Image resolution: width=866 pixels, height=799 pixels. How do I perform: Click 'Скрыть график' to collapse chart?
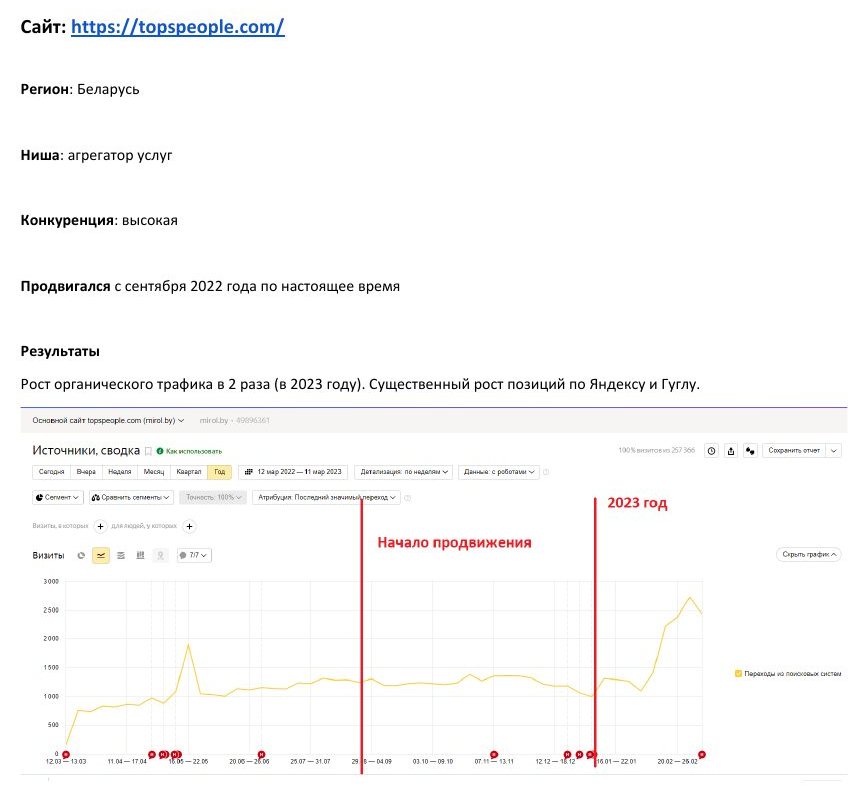point(809,554)
